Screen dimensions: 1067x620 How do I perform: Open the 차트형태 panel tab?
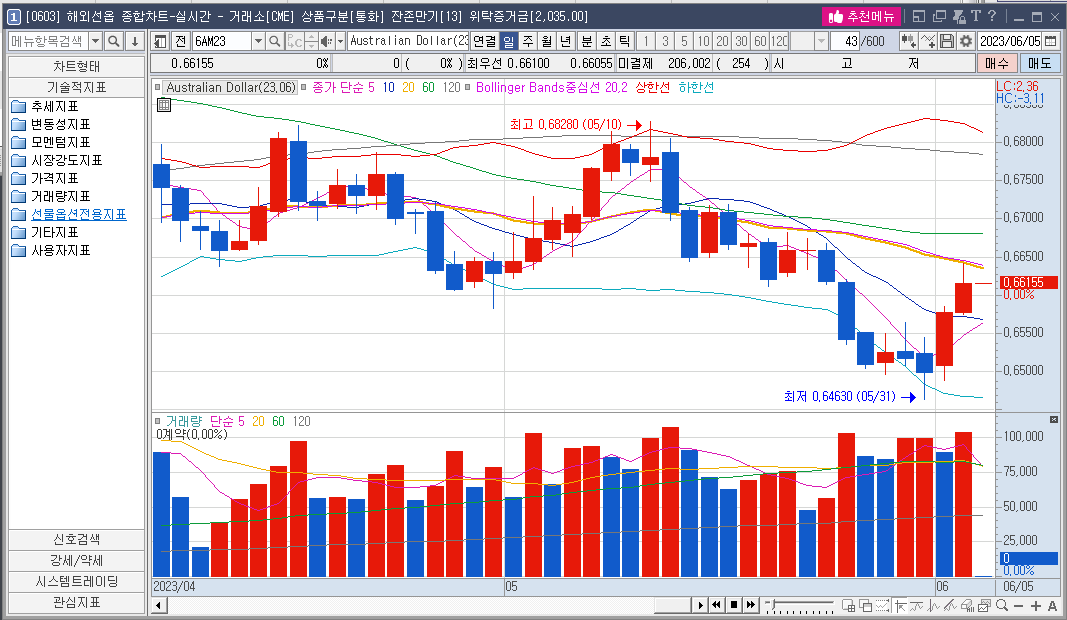(x=76, y=66)
